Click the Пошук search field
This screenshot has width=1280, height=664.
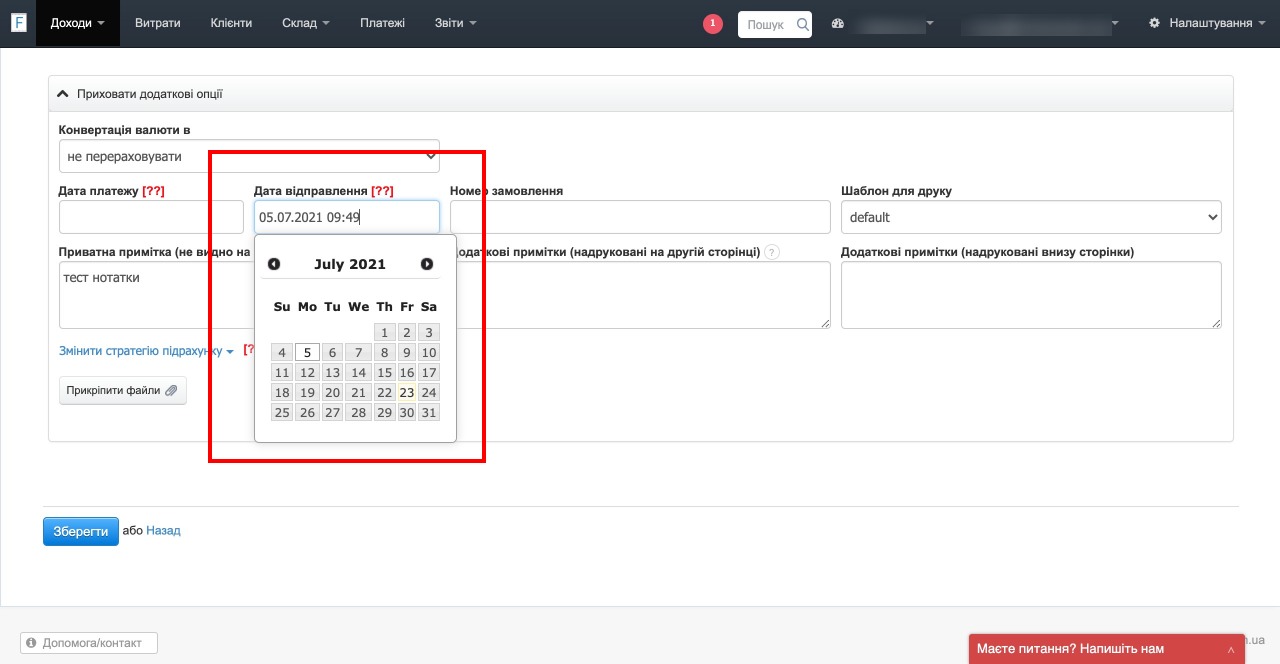pyautogui.click(x=775, y=24)
